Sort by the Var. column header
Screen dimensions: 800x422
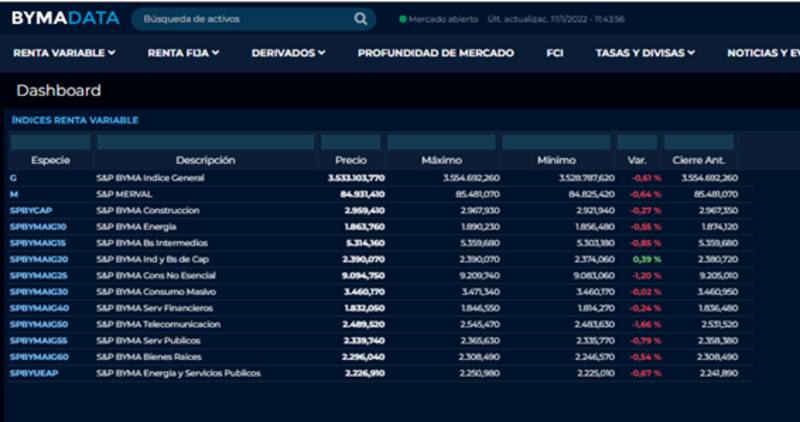(x=636, y=160)
